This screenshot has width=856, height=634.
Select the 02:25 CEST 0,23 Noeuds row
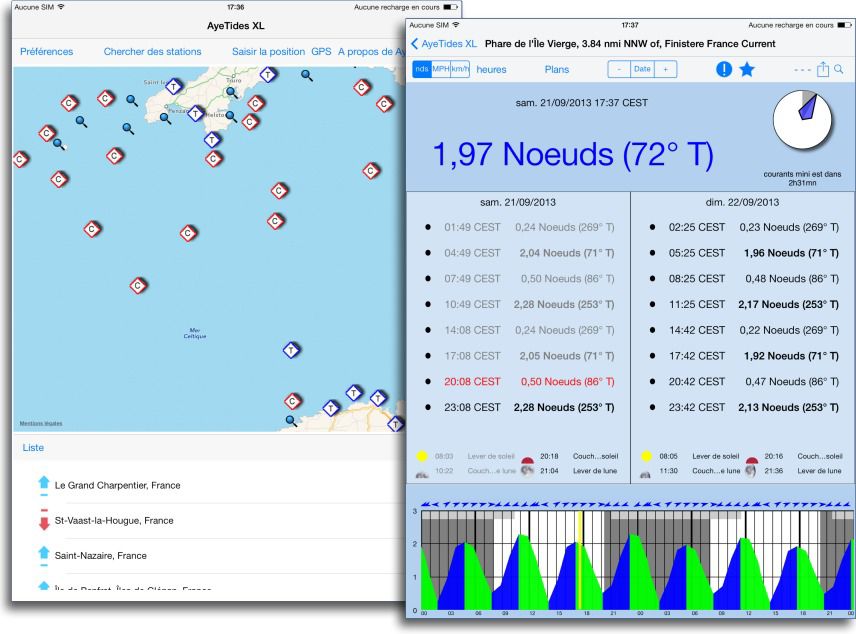click(x=744, y=227)
